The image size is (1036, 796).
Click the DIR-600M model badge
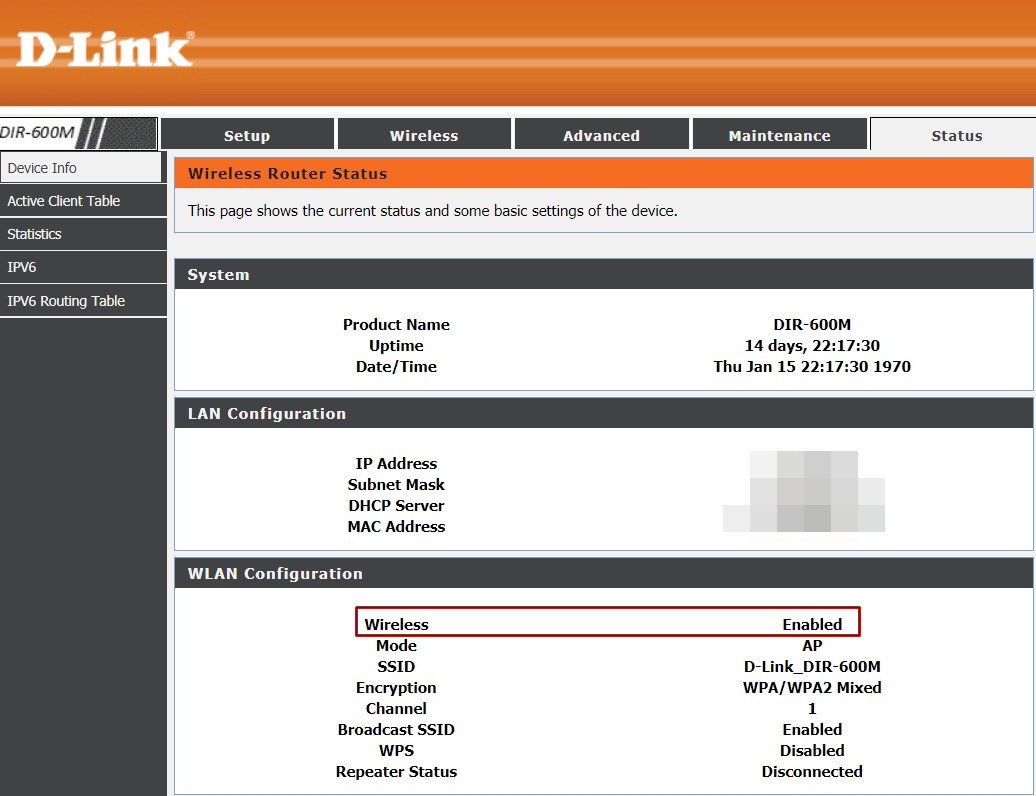click(79, 133)
